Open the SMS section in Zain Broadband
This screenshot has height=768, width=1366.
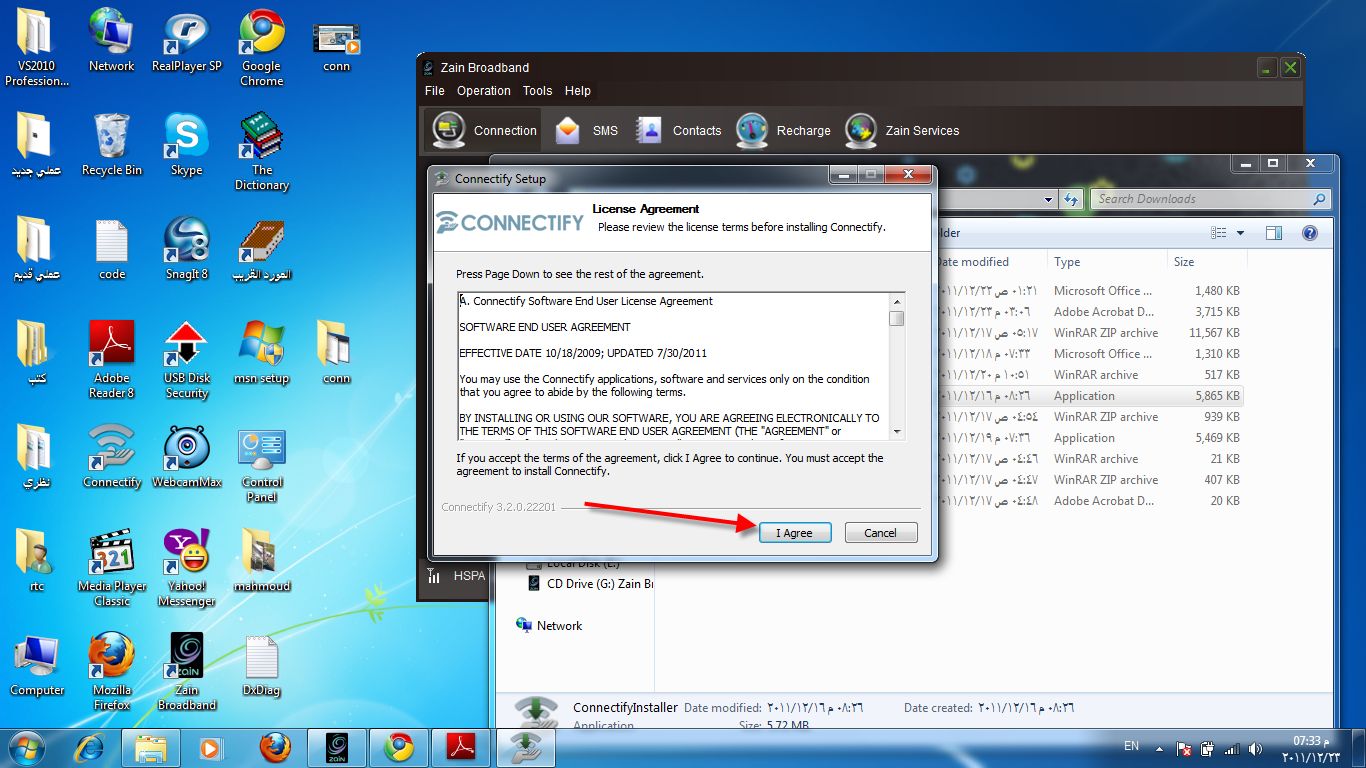coord(586,130)
